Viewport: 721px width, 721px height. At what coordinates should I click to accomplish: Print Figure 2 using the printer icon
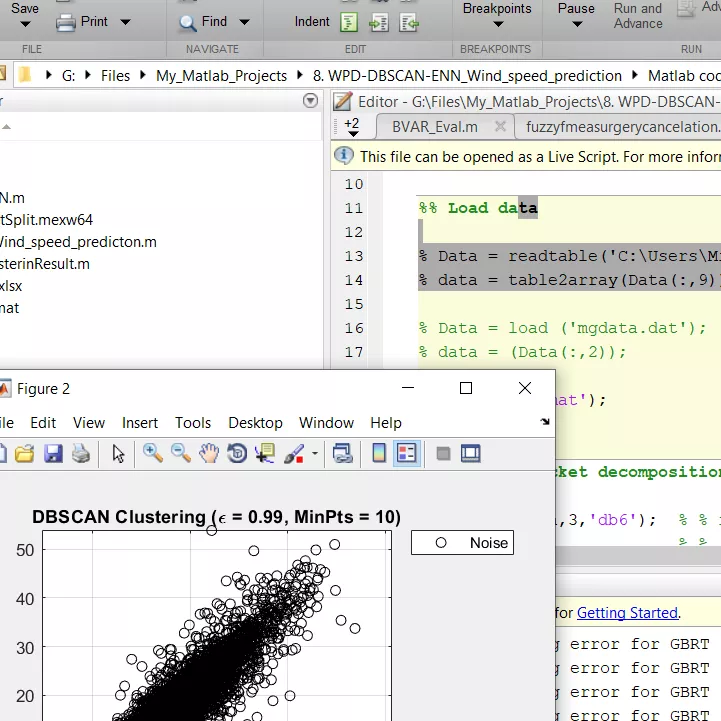click(81, 453)
